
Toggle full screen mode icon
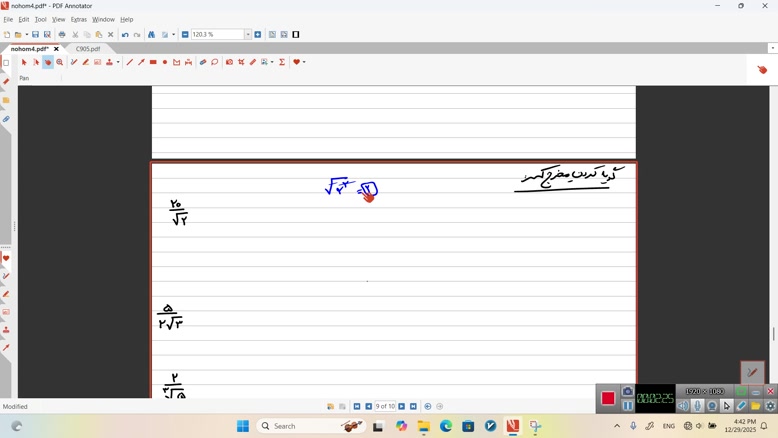pos(296,35)
